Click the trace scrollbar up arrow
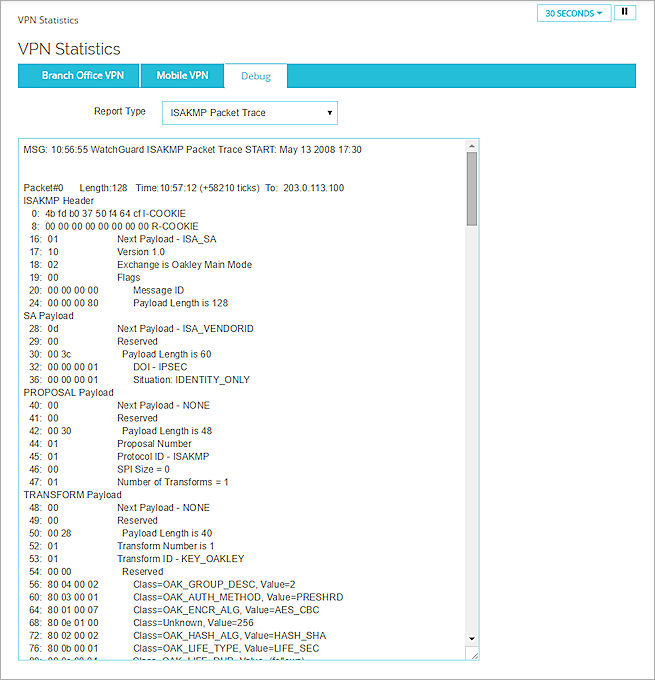 [472, 146]
